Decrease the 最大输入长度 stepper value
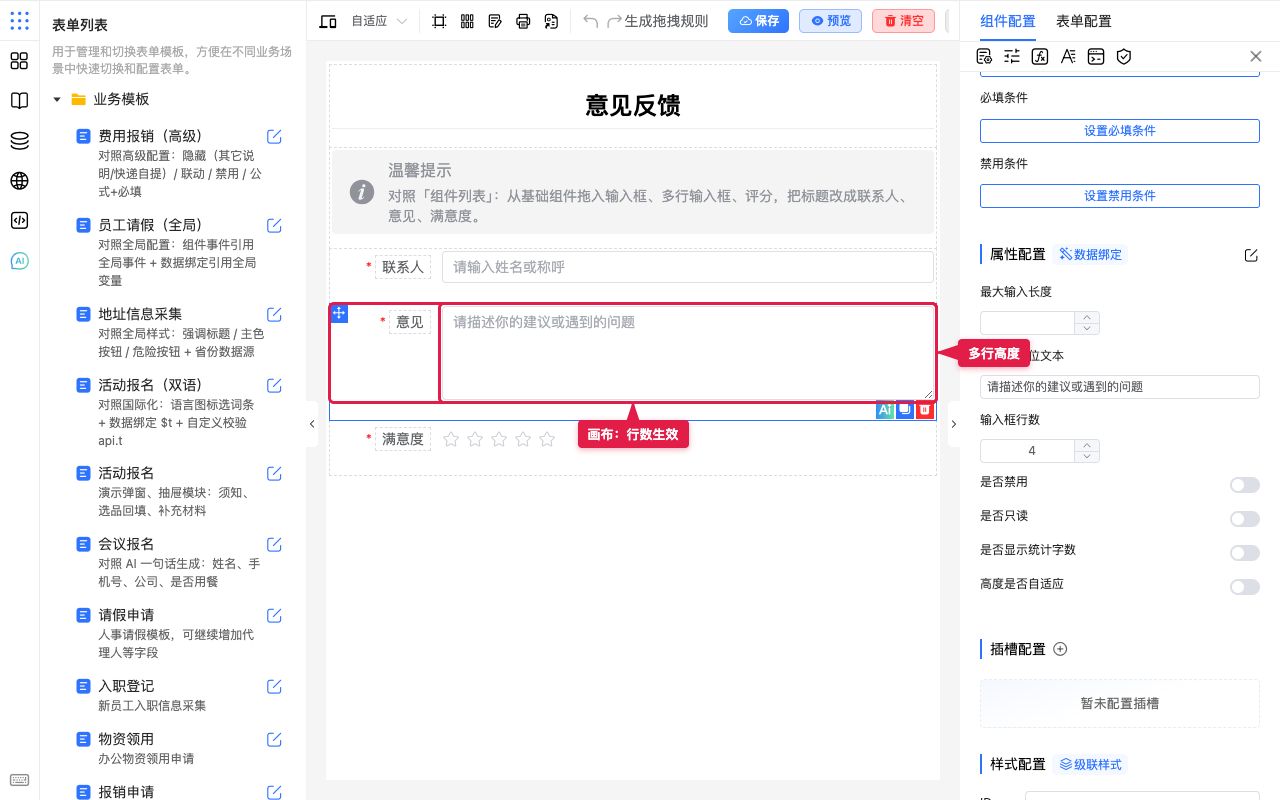1280x800 pixels. pos(1087,329)
